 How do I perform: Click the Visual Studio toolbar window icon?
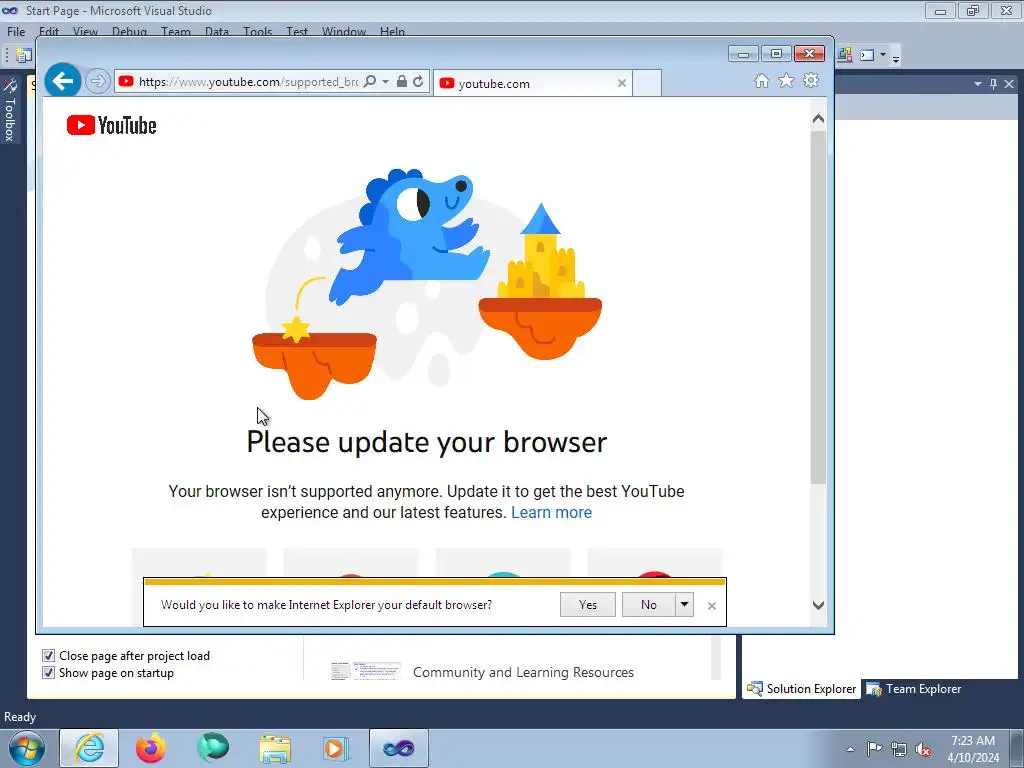tap(867, 55)
